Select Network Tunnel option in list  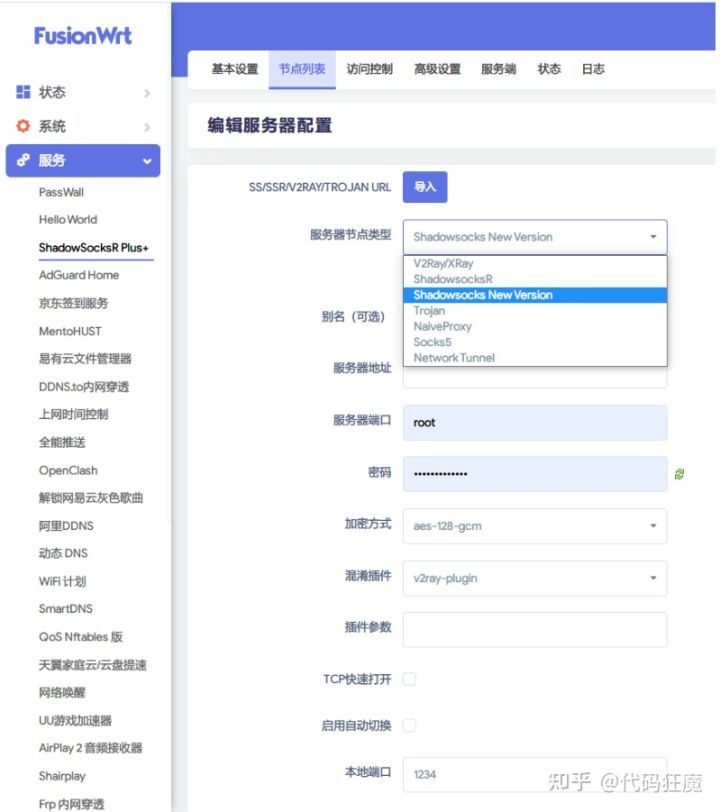point(535,358)
